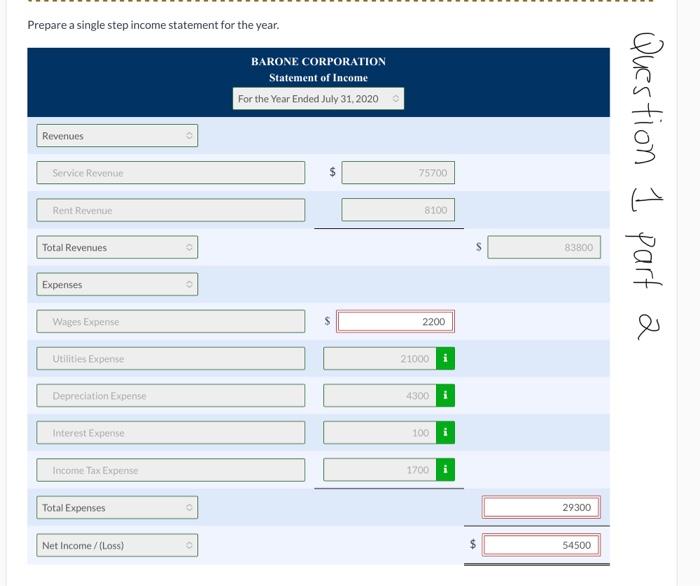The height and width of the screenshot is (586, 700).
Task: Open the statement period dropdown
Action: point(318,99)
